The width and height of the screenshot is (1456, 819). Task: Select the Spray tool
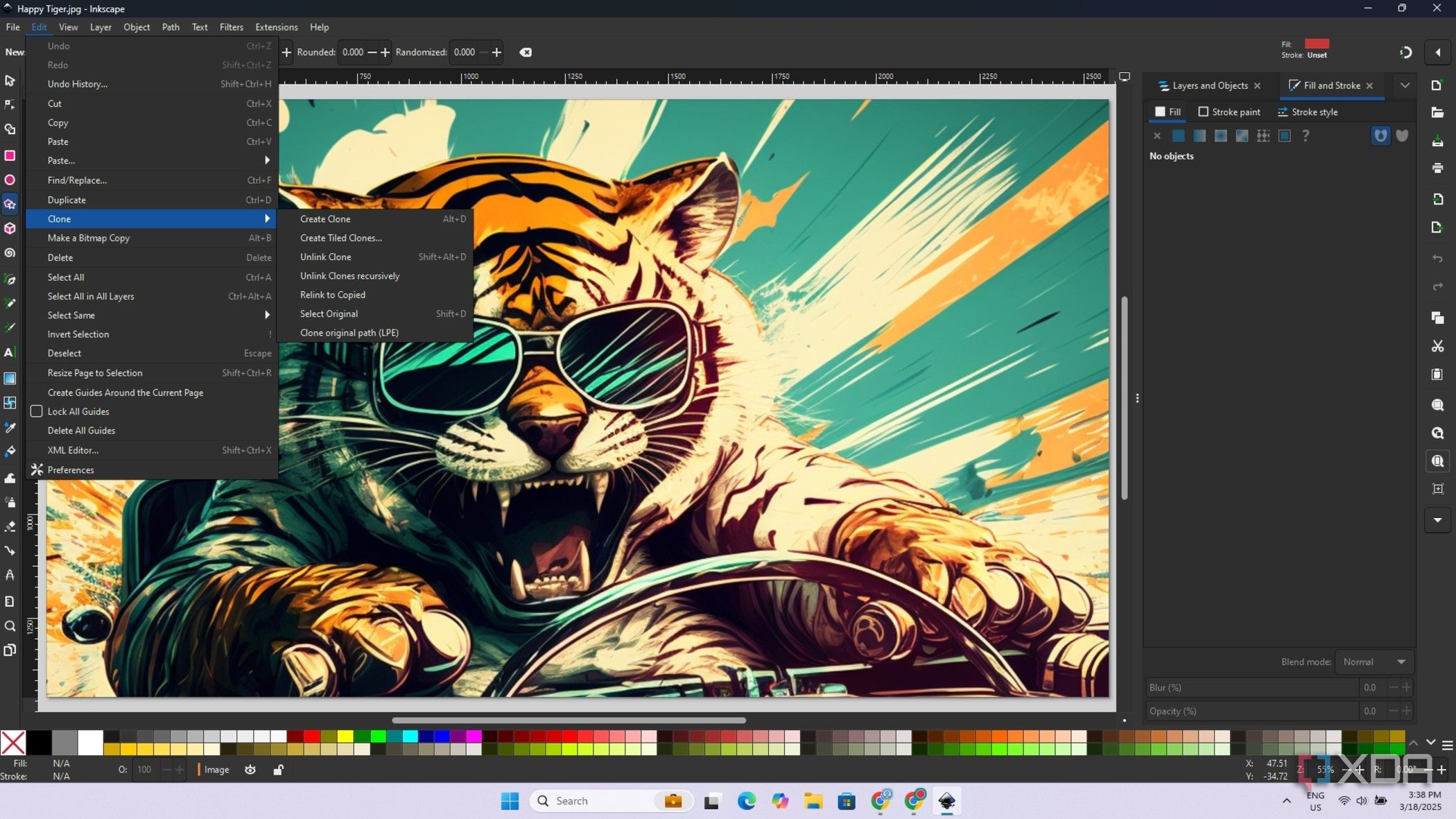point(10,501)
